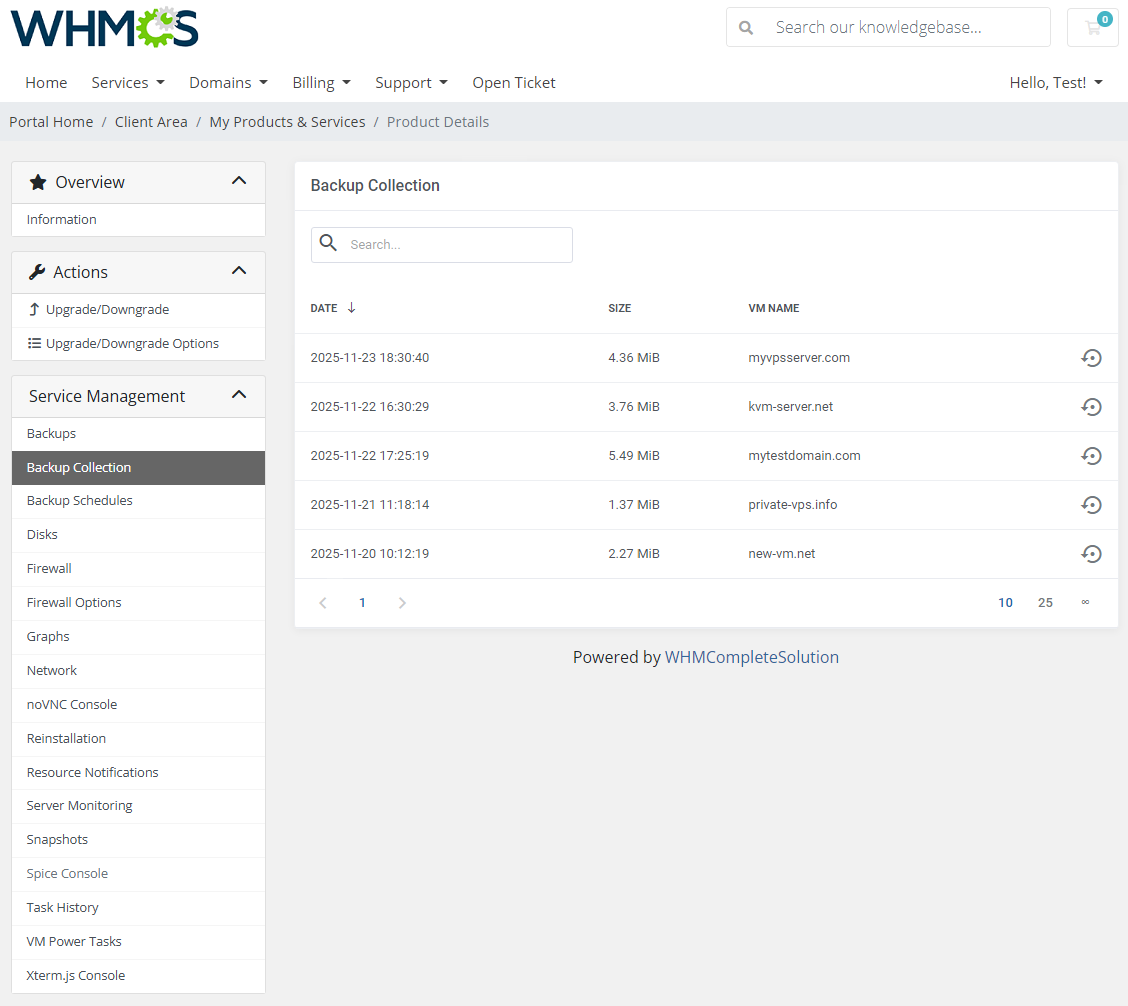Open Backup Schedules sidebar item

tap(138, 501)
